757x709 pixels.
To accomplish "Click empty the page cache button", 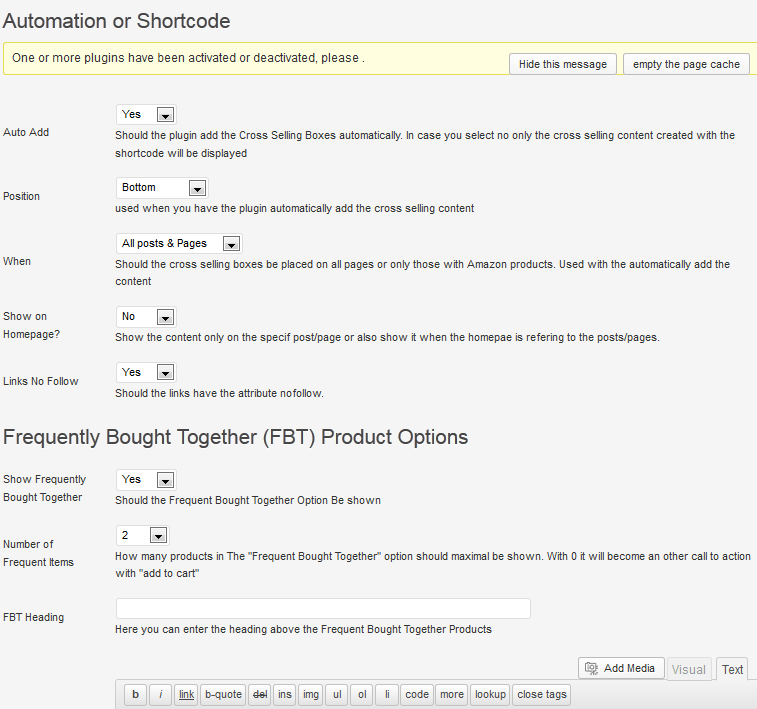I will [x=687, y=64].
